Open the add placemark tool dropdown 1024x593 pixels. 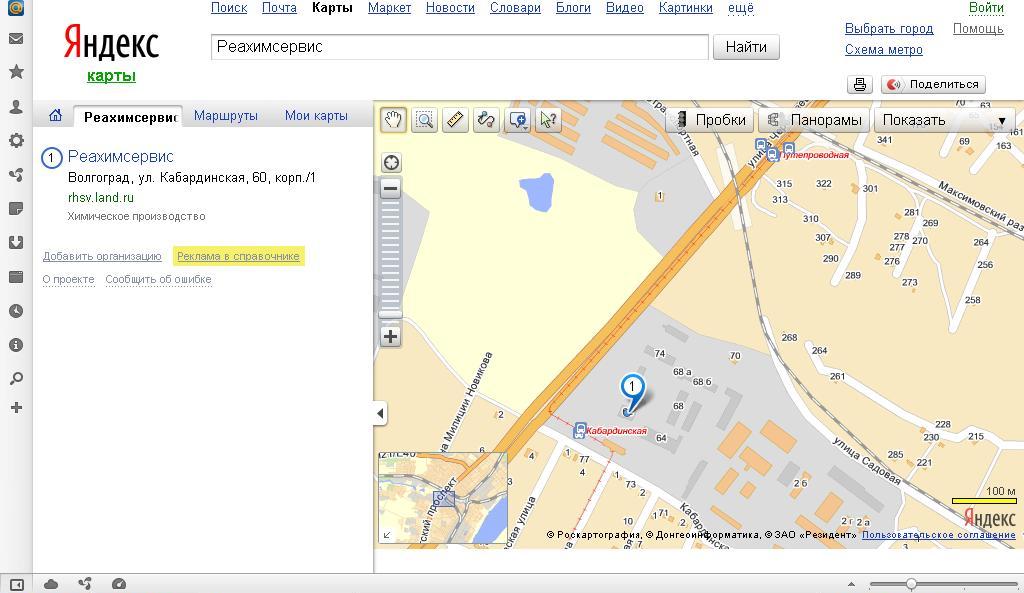(x=518, y=120)
